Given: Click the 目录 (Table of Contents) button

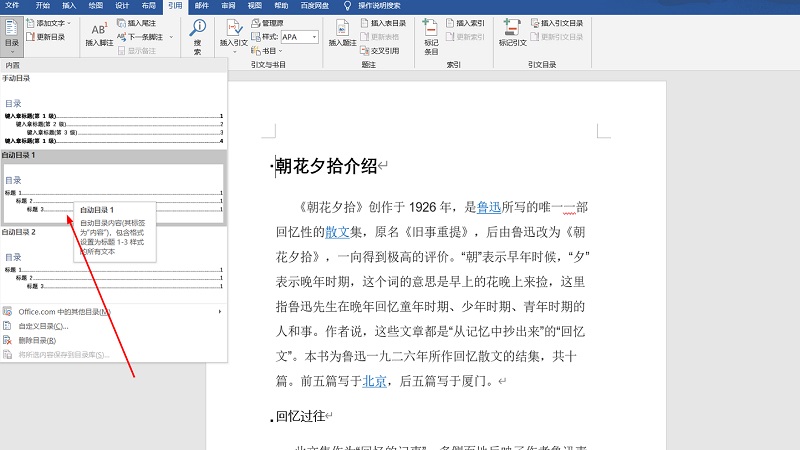Looking at the screenshot, I should pyautogui.click(x=11, y=33).
